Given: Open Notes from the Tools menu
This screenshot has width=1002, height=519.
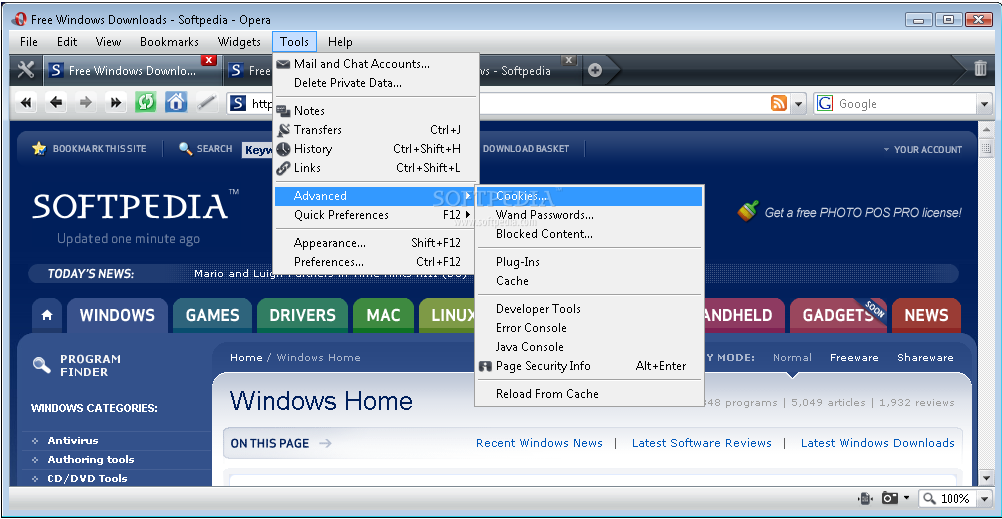Looking at the screenshot, I should 375,111.
